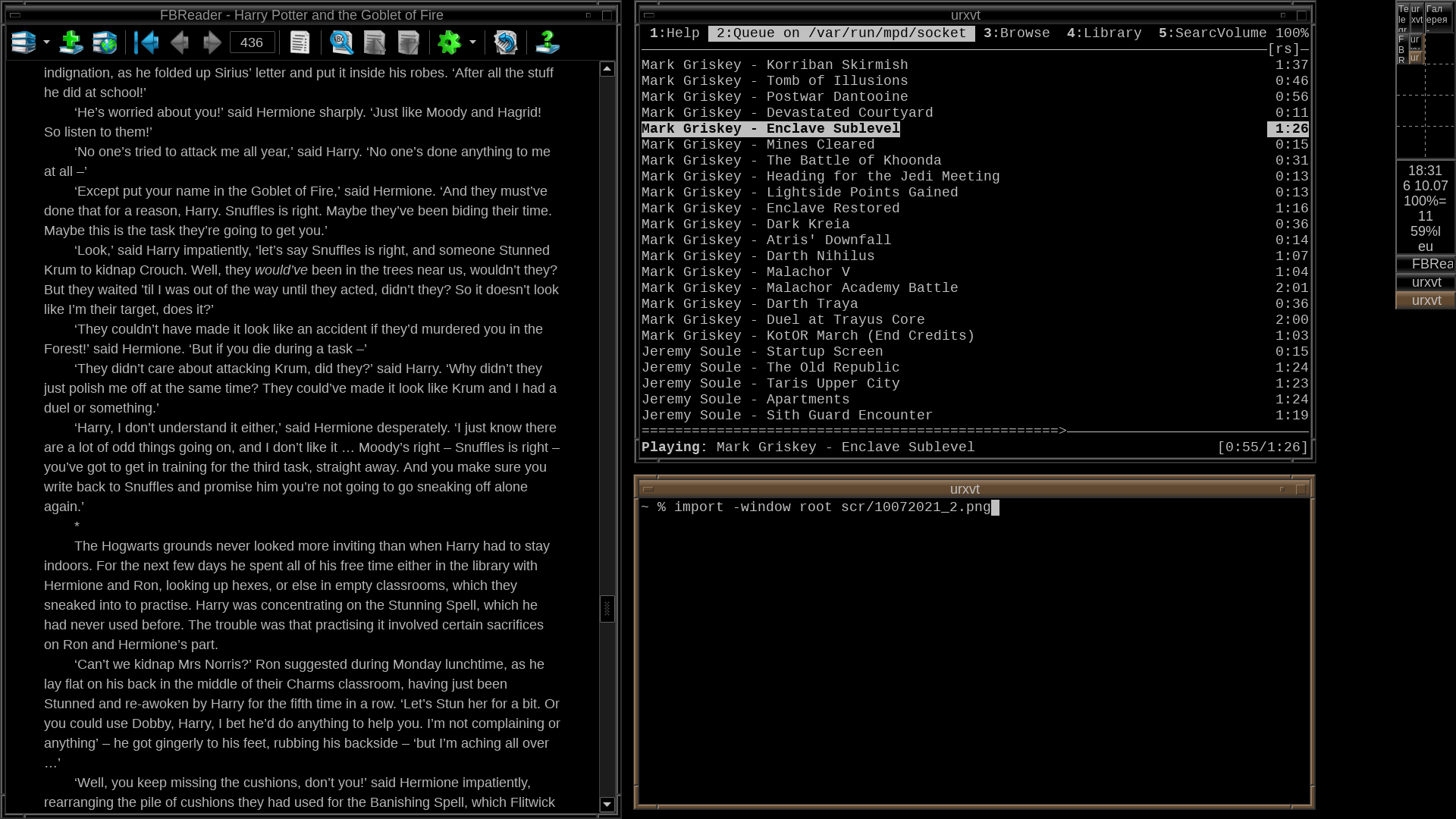Click the 18:31 clock in side panel
Viewport: 1456px width, 819px height.
(x=1425, y=171)
